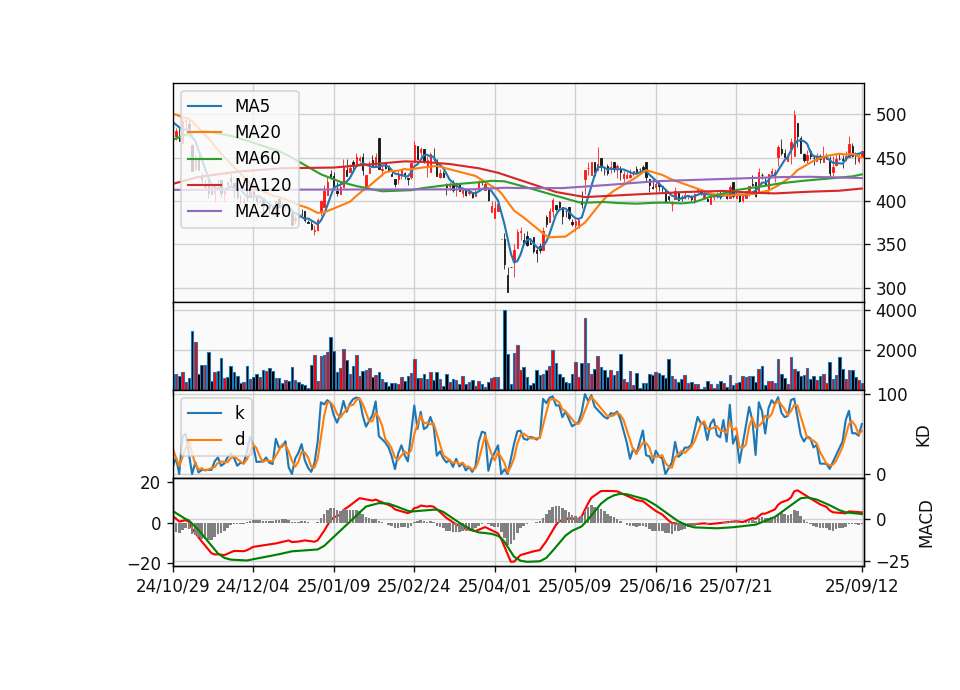This screenshot has width=960, height=690.
Task: Click the 4000 volume axis label
Action: pyautogui.click(x=896, y=311)
